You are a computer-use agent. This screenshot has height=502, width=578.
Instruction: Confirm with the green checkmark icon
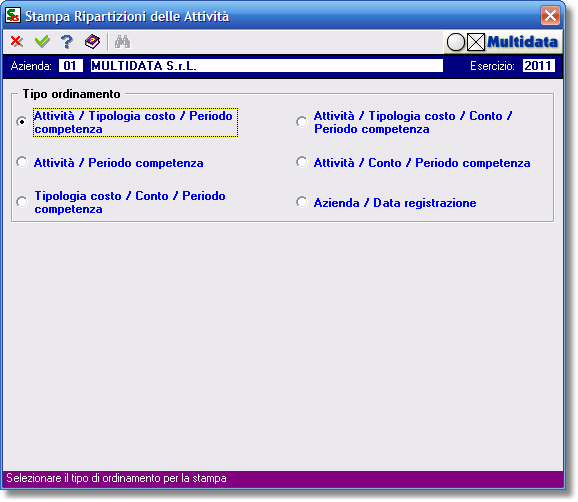pos(42,41)
